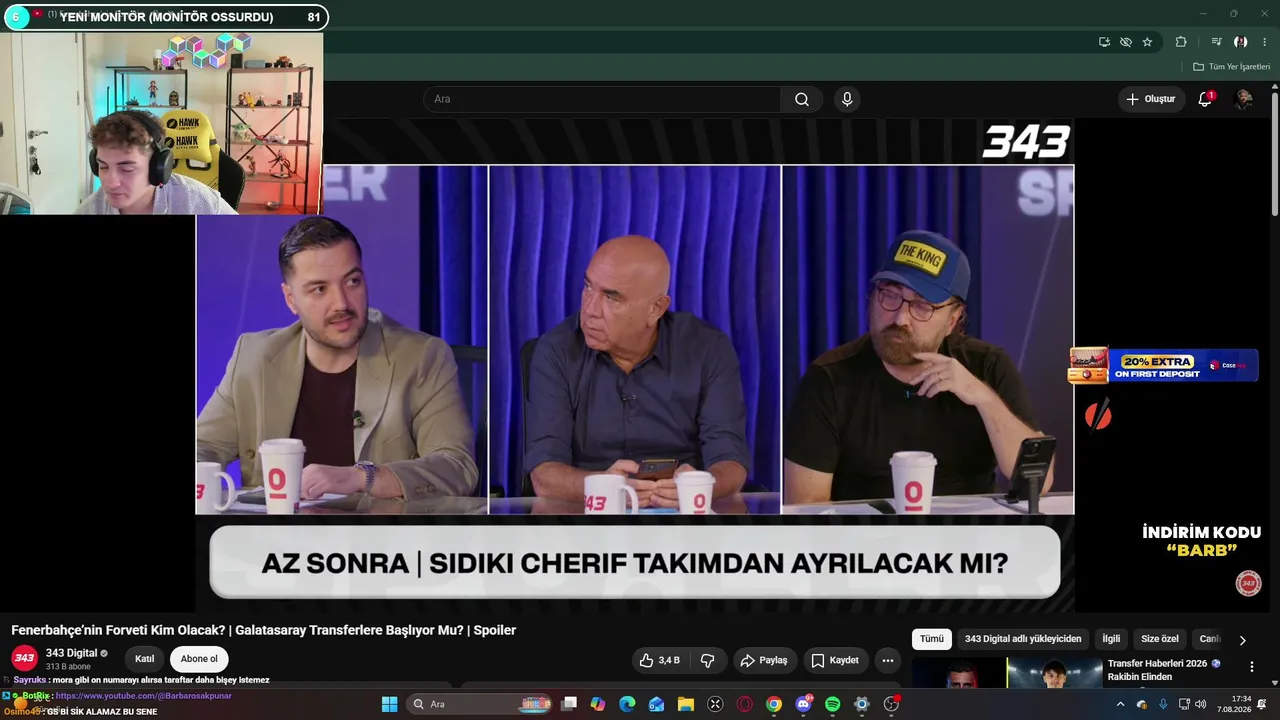
Task: Click the microphone icon in the system tray
Action: (1162, 704)
